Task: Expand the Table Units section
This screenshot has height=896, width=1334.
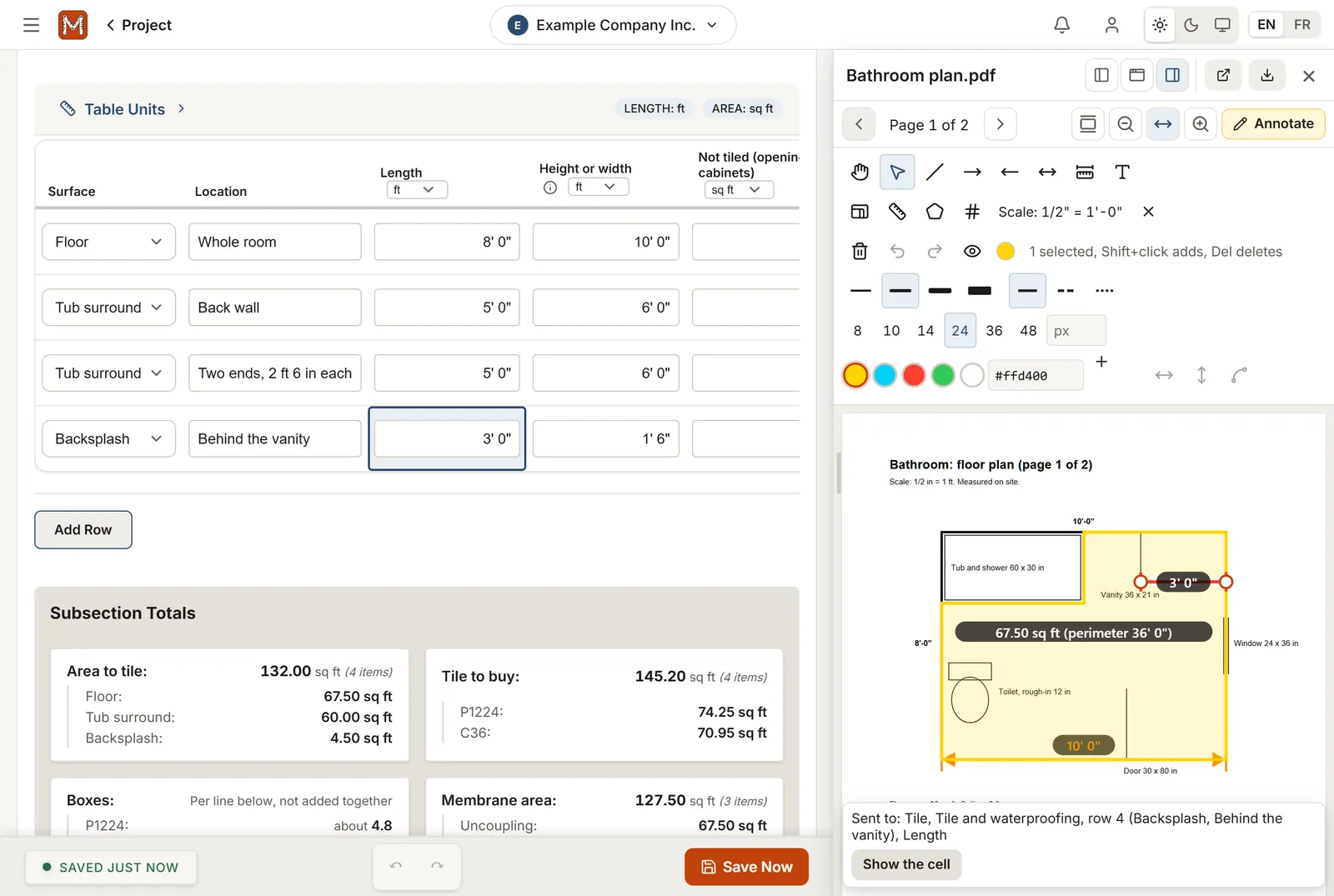Action: tap(124, 109)
